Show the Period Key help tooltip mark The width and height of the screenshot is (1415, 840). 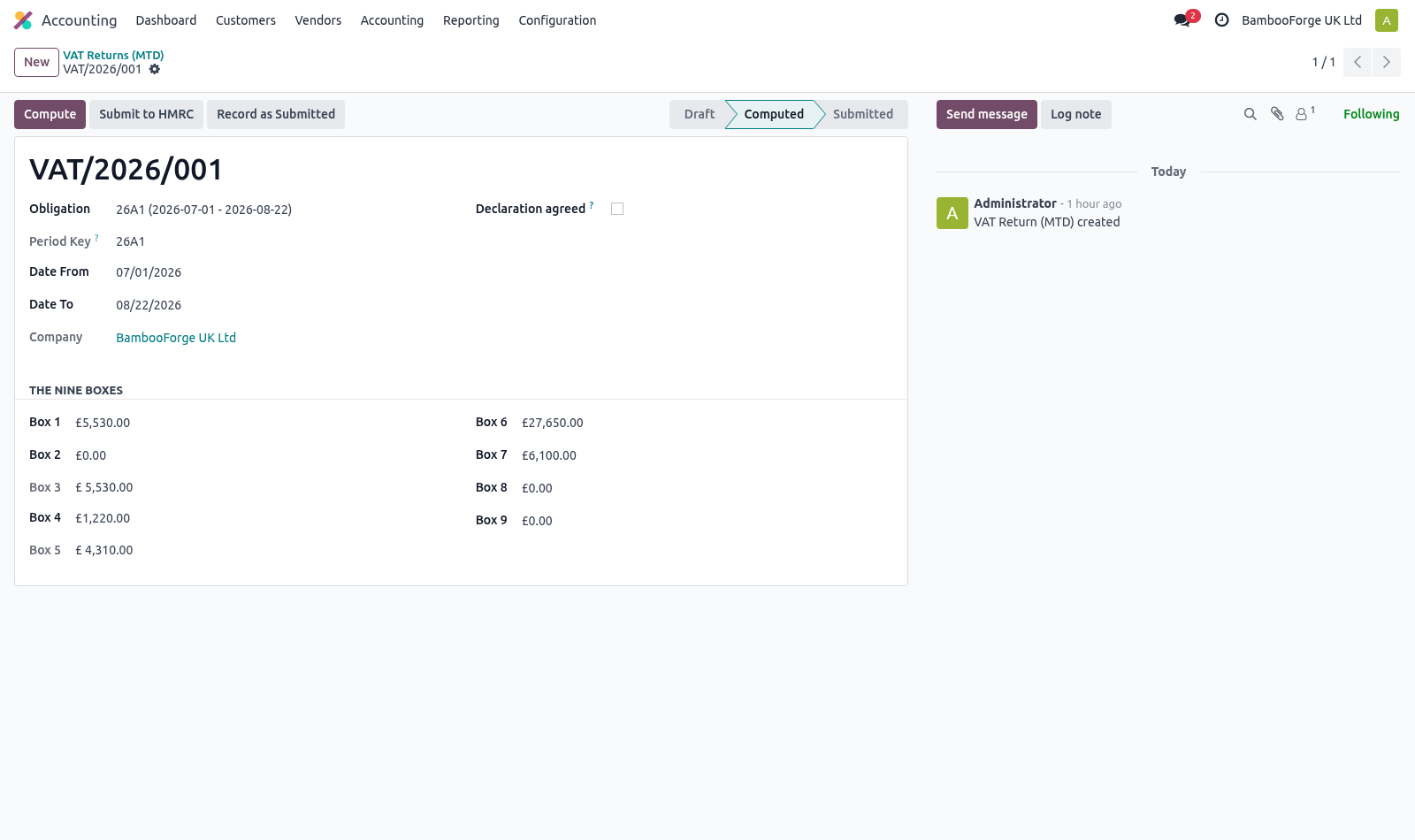(96, 238)
